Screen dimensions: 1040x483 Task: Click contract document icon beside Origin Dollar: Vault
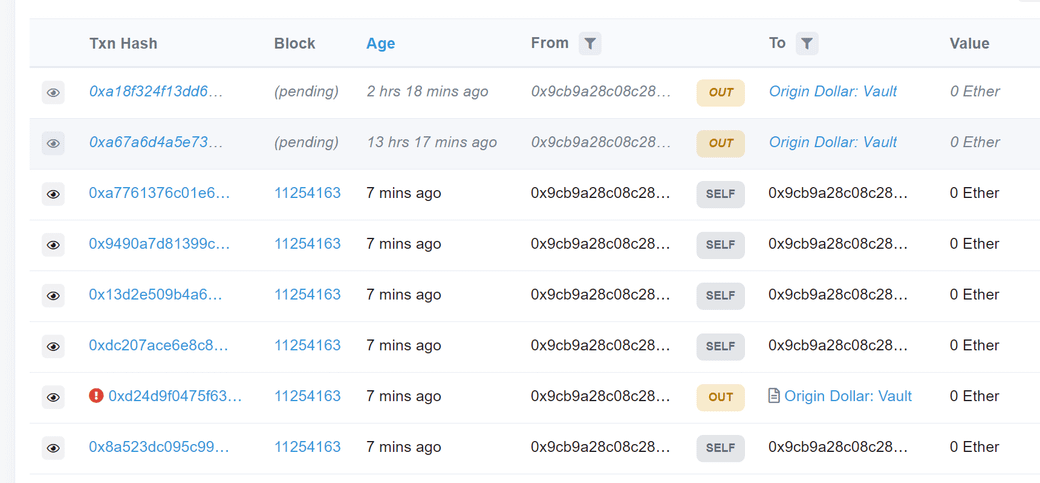click(773, 396)
